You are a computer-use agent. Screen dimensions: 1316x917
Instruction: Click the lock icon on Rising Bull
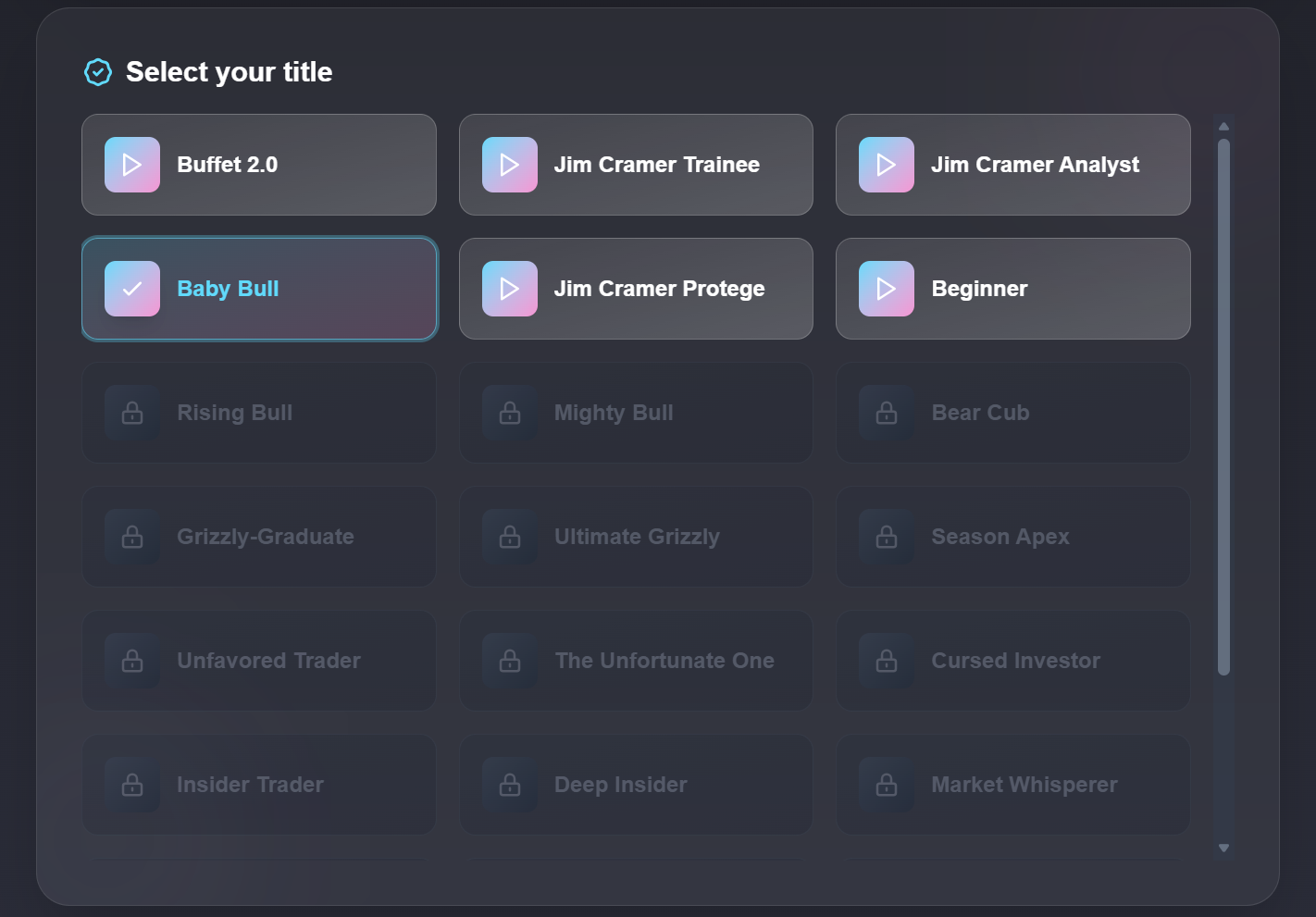pos(132,413)
